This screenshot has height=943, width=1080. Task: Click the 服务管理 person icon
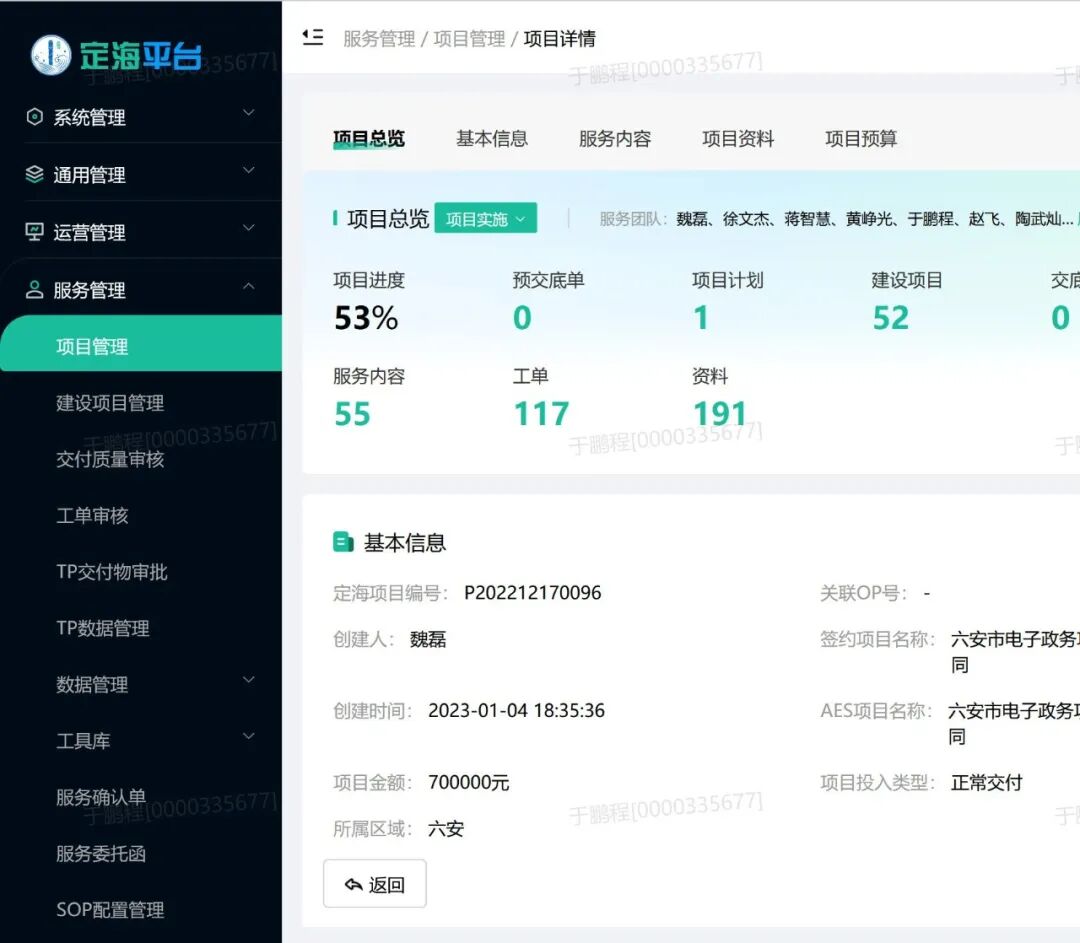click(x=34, y=289)
